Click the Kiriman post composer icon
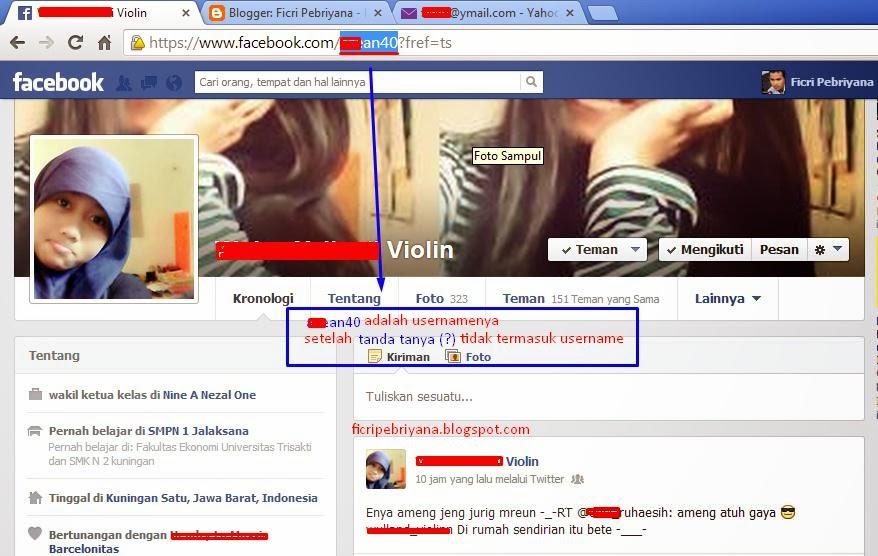 375,356
